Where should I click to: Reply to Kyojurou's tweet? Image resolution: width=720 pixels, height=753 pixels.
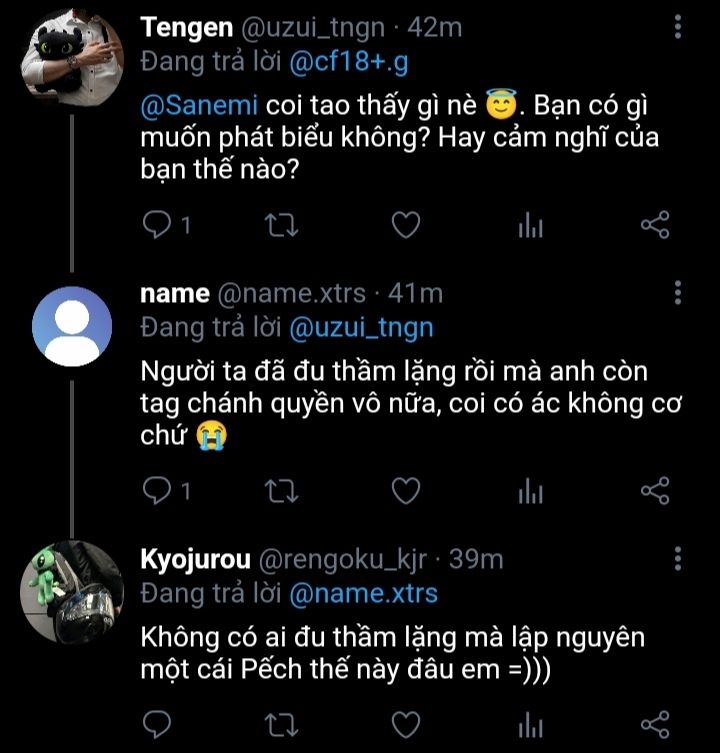[158, 724]
